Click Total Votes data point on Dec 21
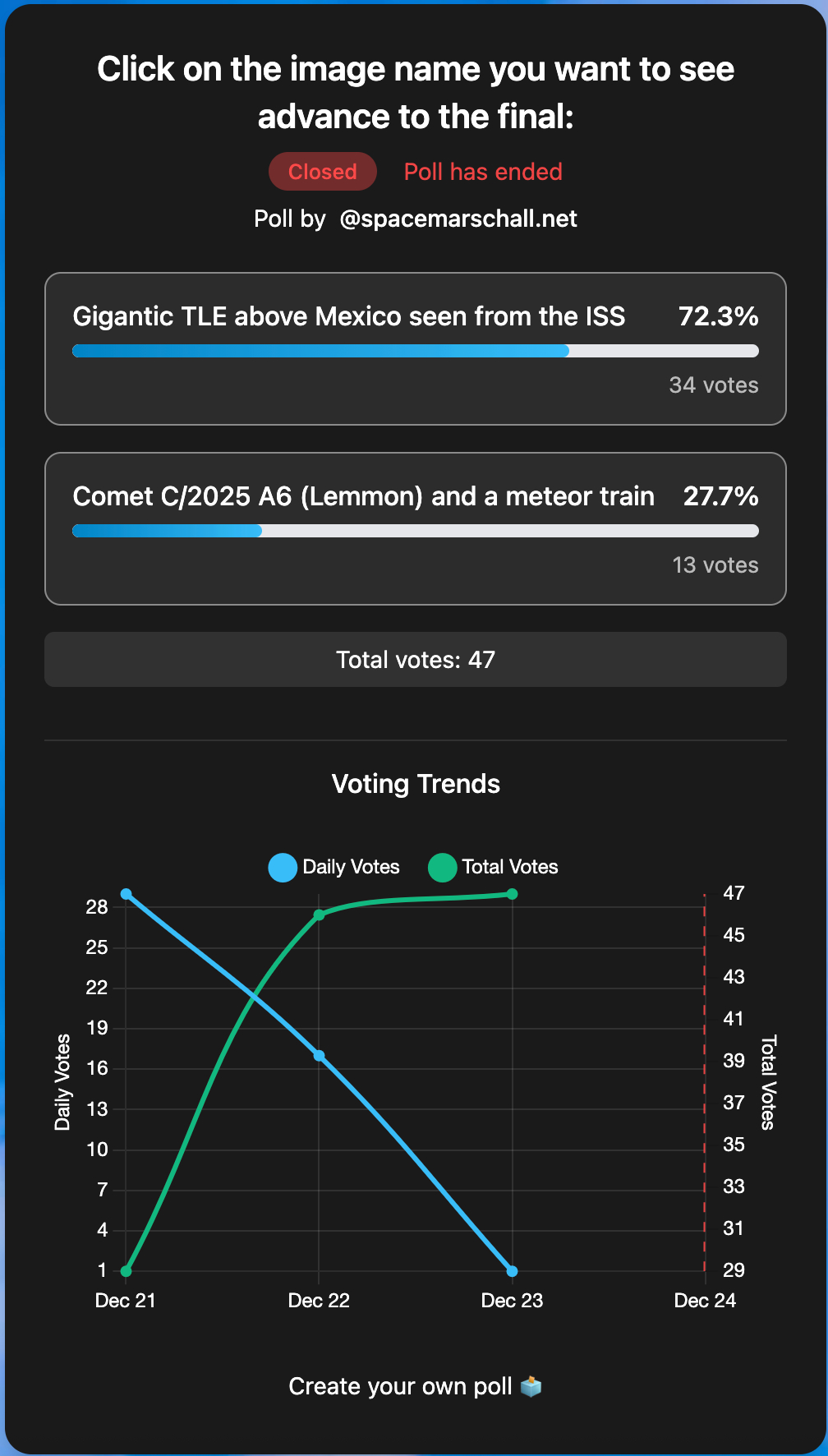The height and width of the screenshot is (1456, 828). click(126, 1271)
